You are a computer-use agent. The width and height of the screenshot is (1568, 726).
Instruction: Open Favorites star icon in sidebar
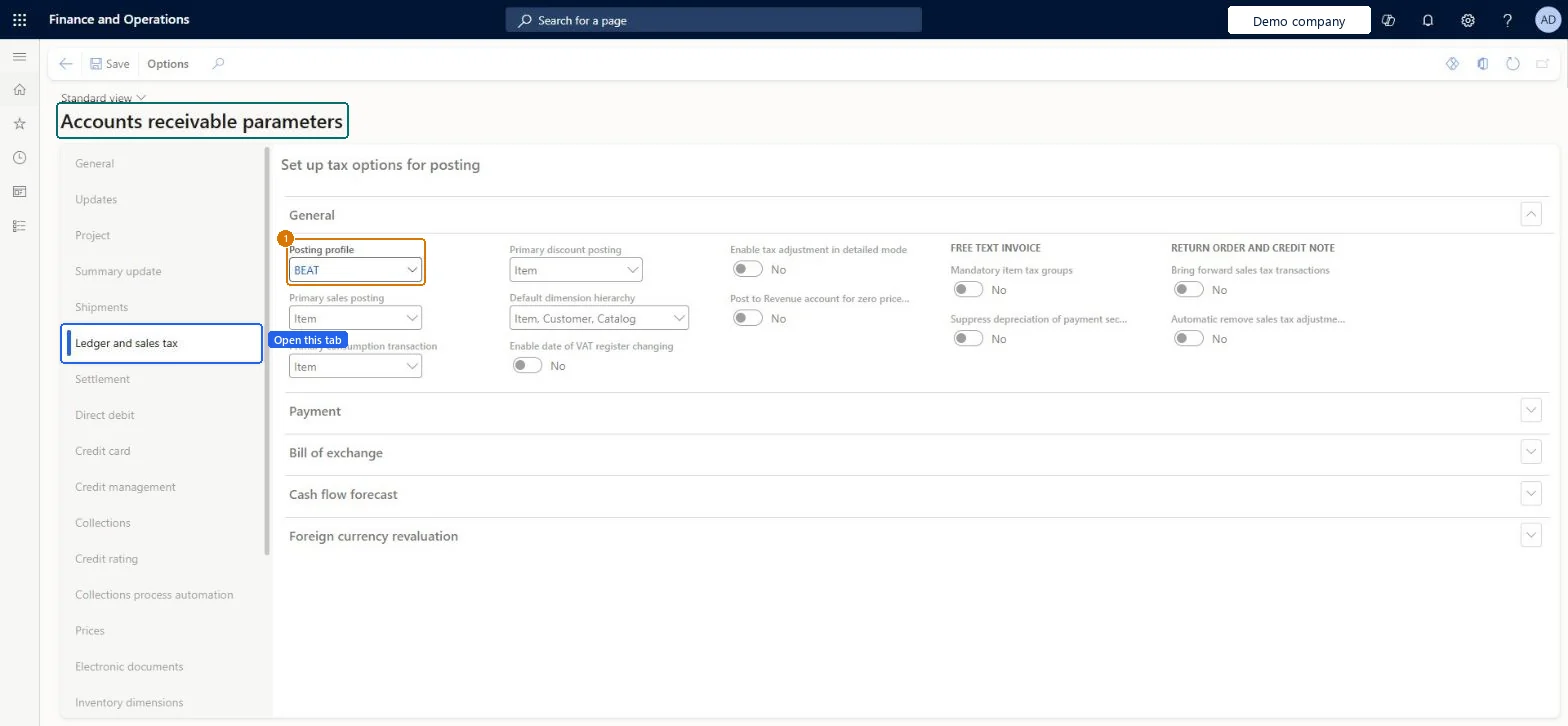point(19,124)
